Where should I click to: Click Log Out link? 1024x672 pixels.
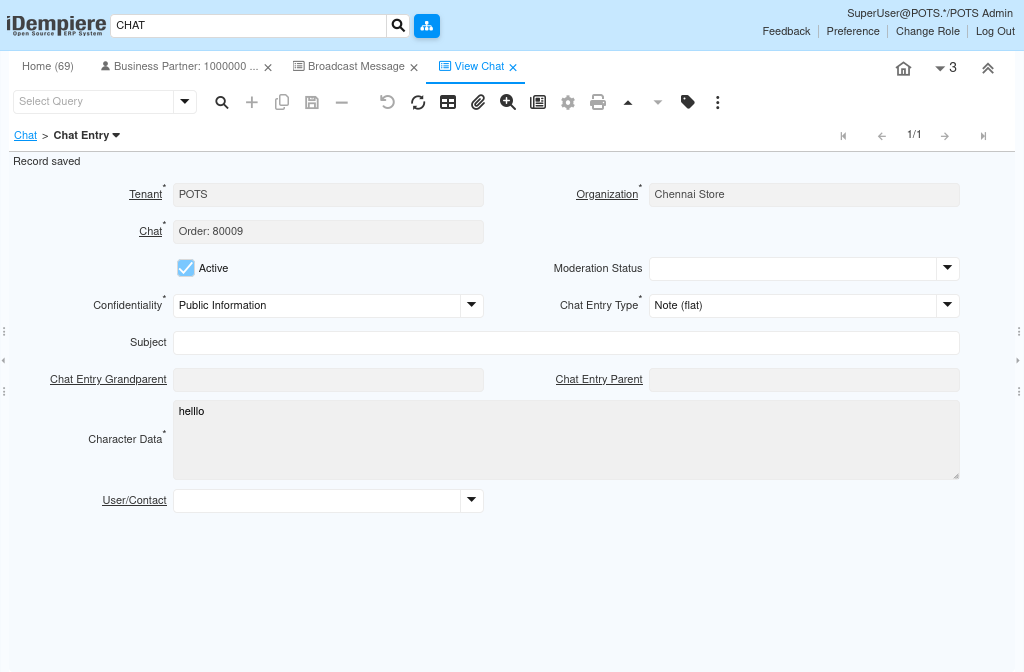click(995, 31)
